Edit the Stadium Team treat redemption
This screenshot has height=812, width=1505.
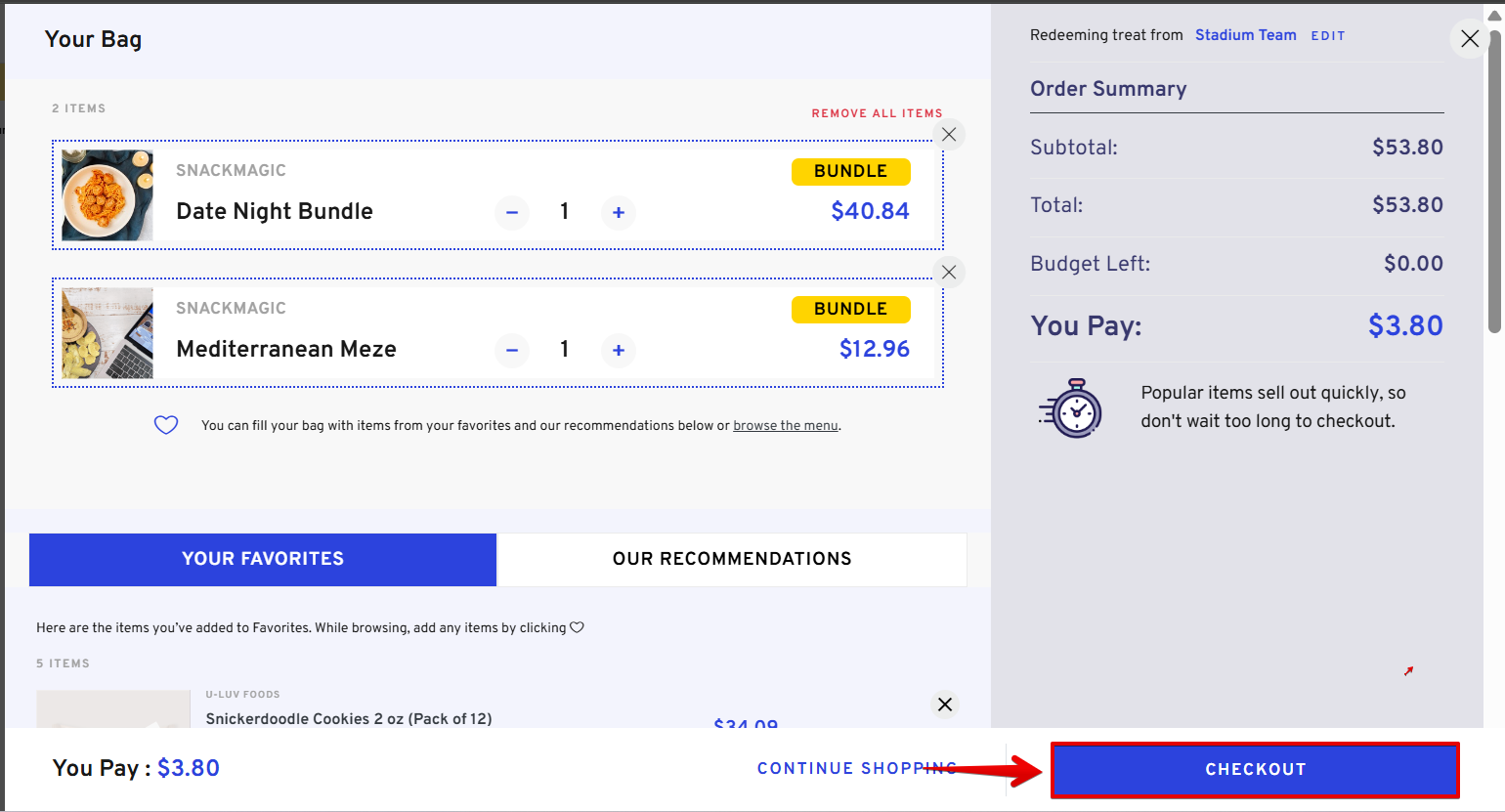click(x=1327, y=36)
